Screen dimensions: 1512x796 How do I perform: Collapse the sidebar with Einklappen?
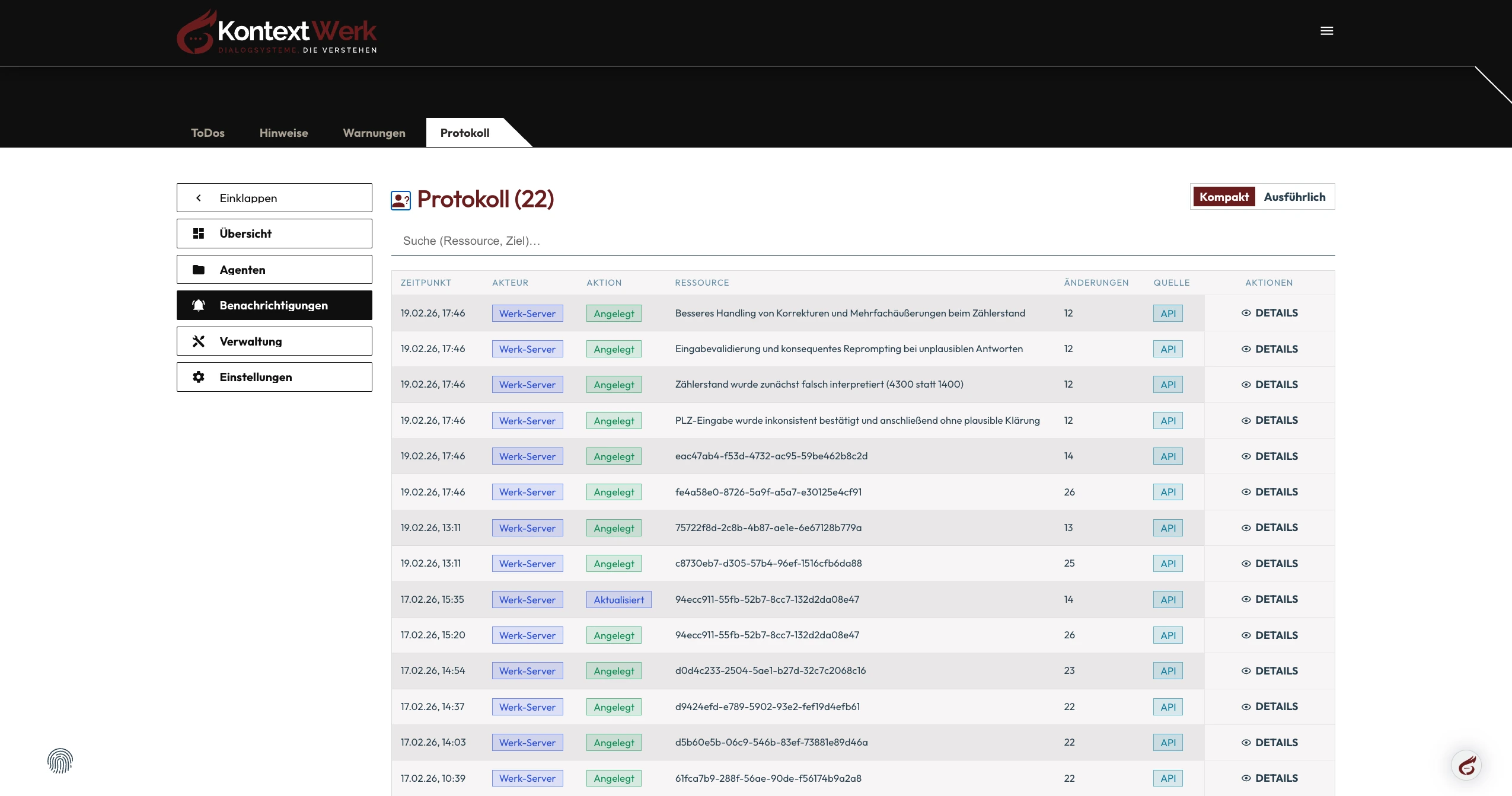(x=274, y=197)
